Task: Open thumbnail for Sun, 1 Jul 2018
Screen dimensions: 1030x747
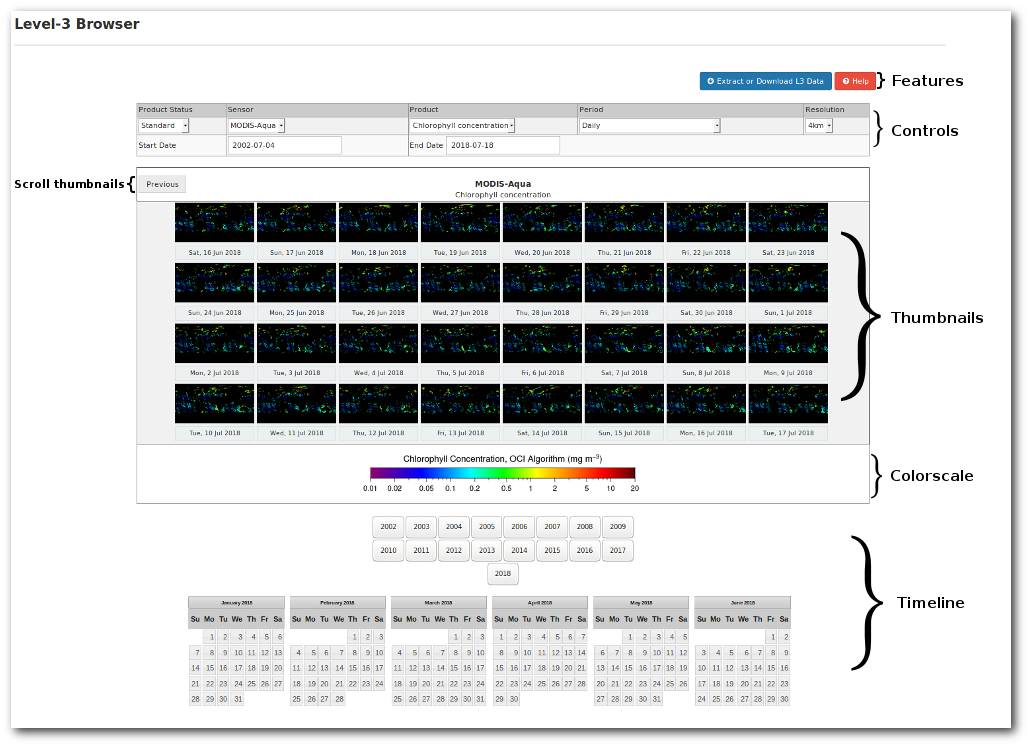Action: pos(788,283)
